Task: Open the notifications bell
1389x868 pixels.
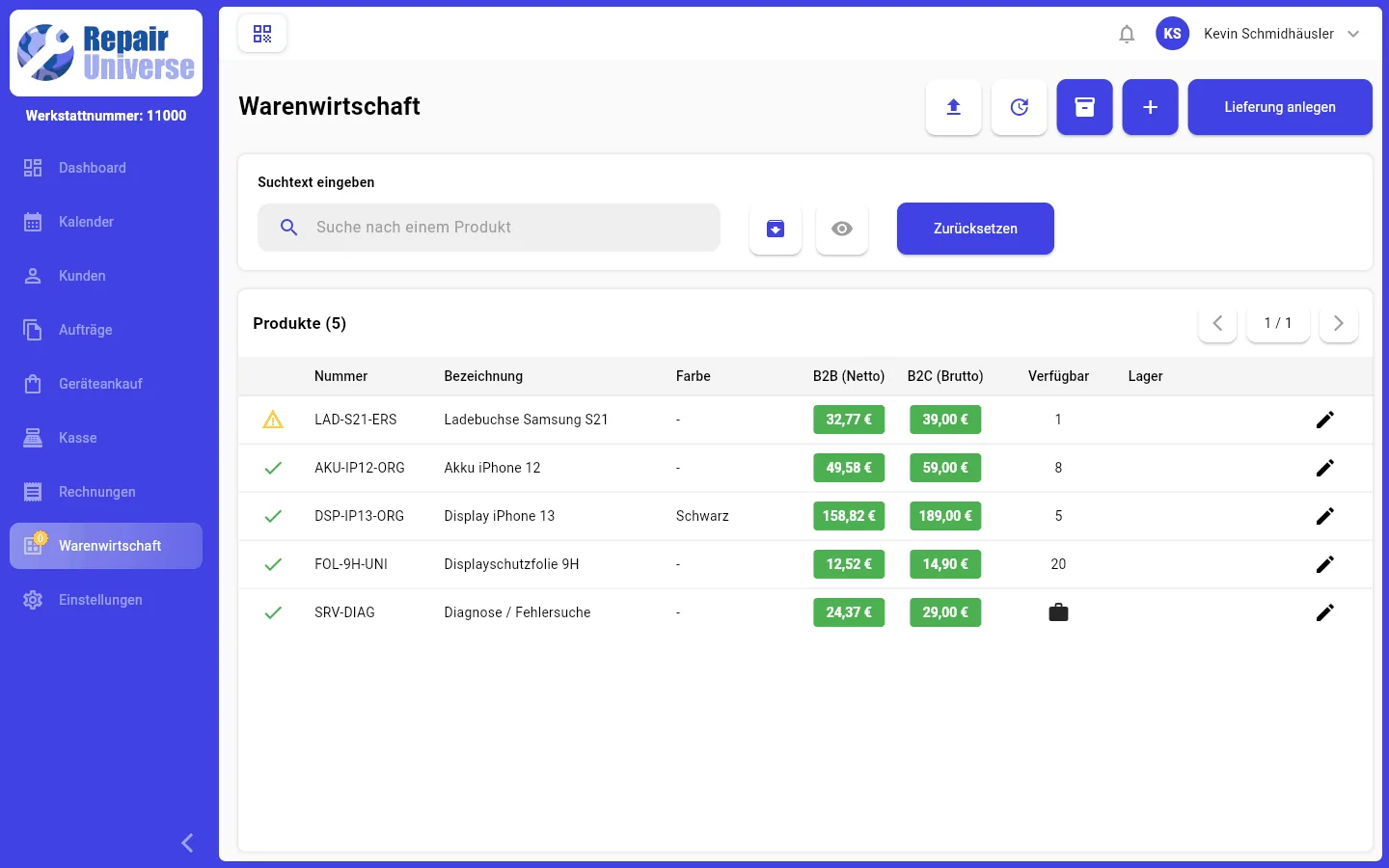Action: click(1127, 34)
